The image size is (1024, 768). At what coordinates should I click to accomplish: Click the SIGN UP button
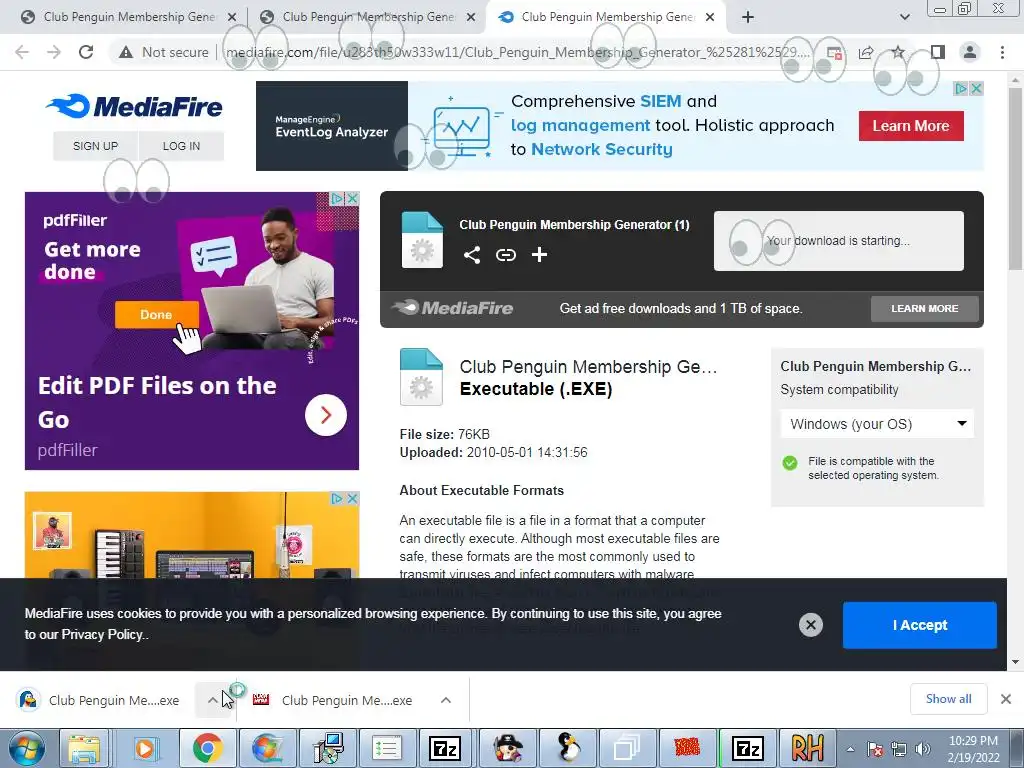95,146
